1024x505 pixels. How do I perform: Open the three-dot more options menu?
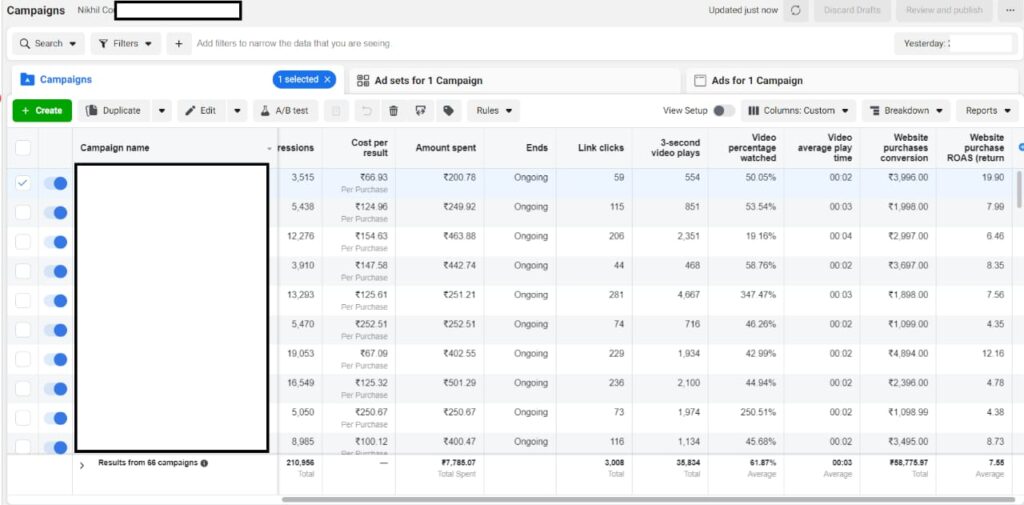pyautogui.click(x=1010, y=10)
